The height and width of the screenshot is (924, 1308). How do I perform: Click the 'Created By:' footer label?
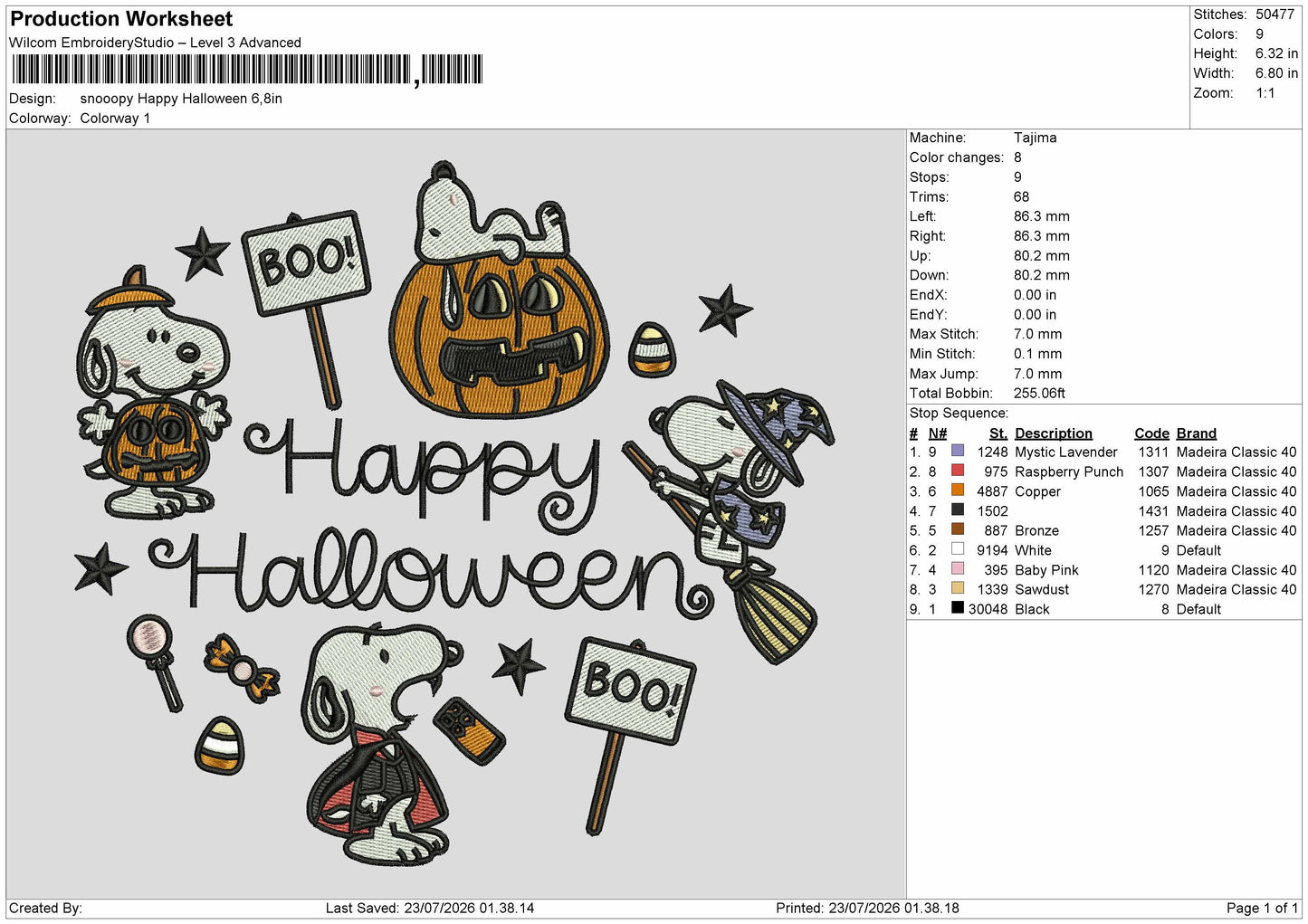coord(45,908)
